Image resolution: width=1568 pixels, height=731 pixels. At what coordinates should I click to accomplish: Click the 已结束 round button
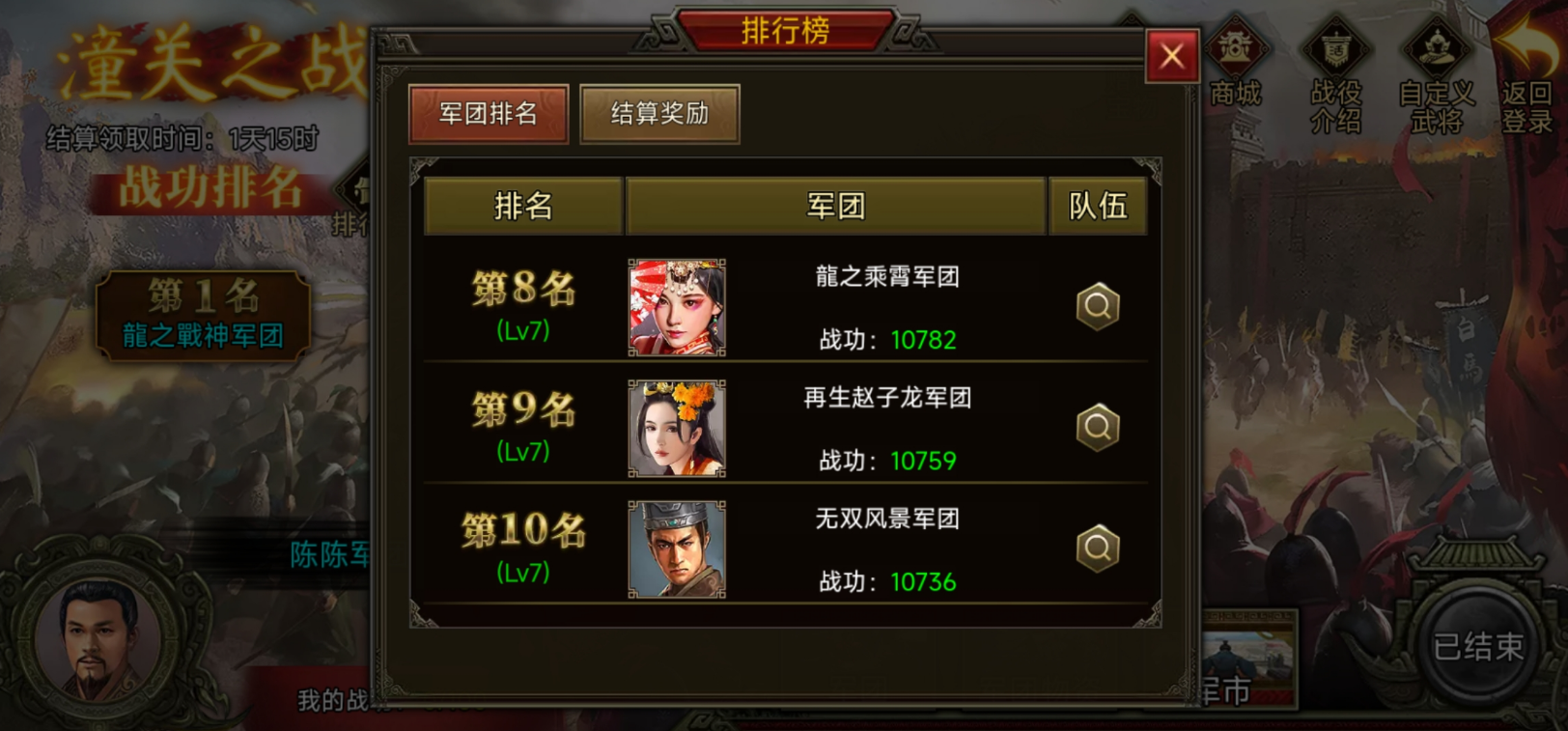pos(1477,646)
